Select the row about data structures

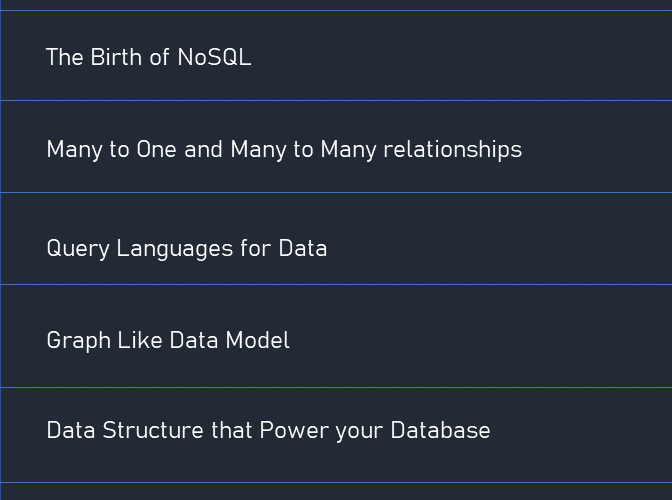pos(336,435)
